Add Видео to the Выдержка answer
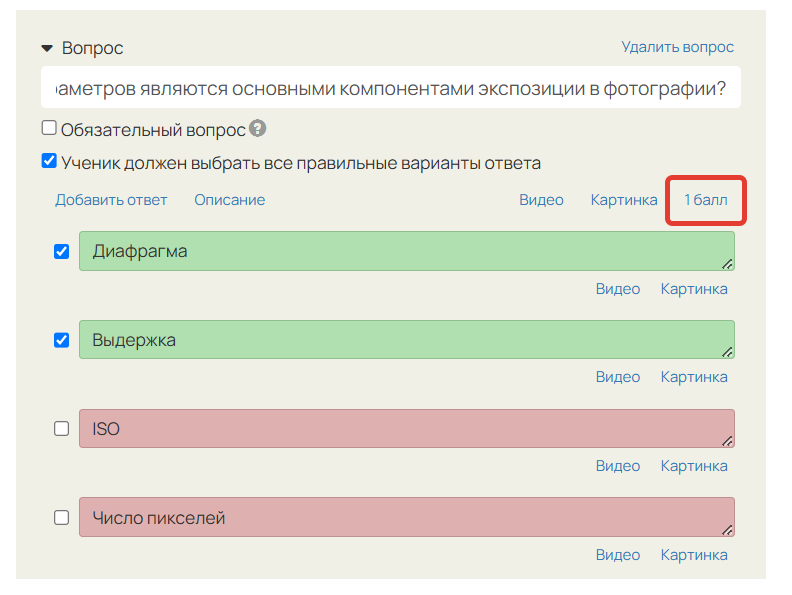792x595 pixels. point(618,377)
